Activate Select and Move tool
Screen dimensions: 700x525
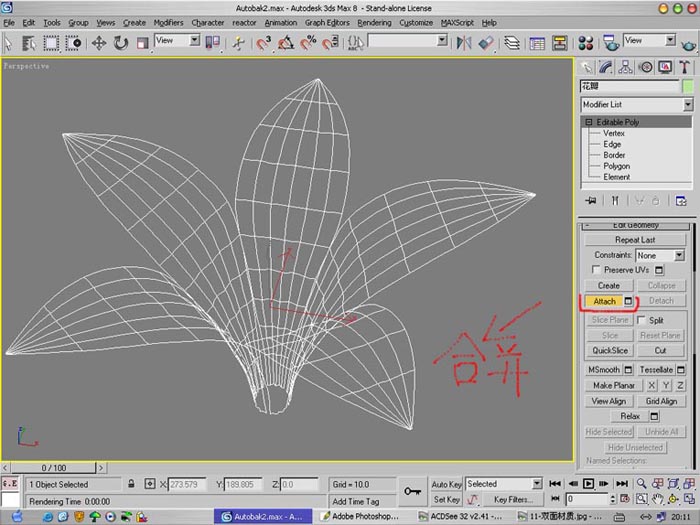point(99,43)
